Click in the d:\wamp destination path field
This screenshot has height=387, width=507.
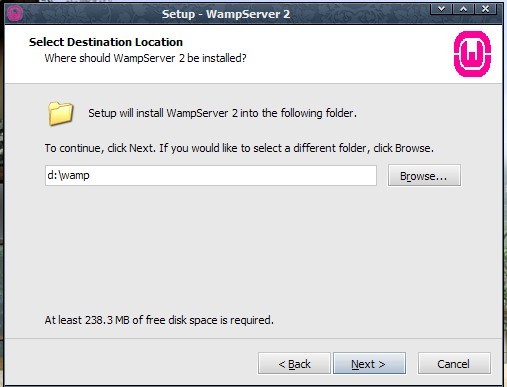[x=211, y=175]
